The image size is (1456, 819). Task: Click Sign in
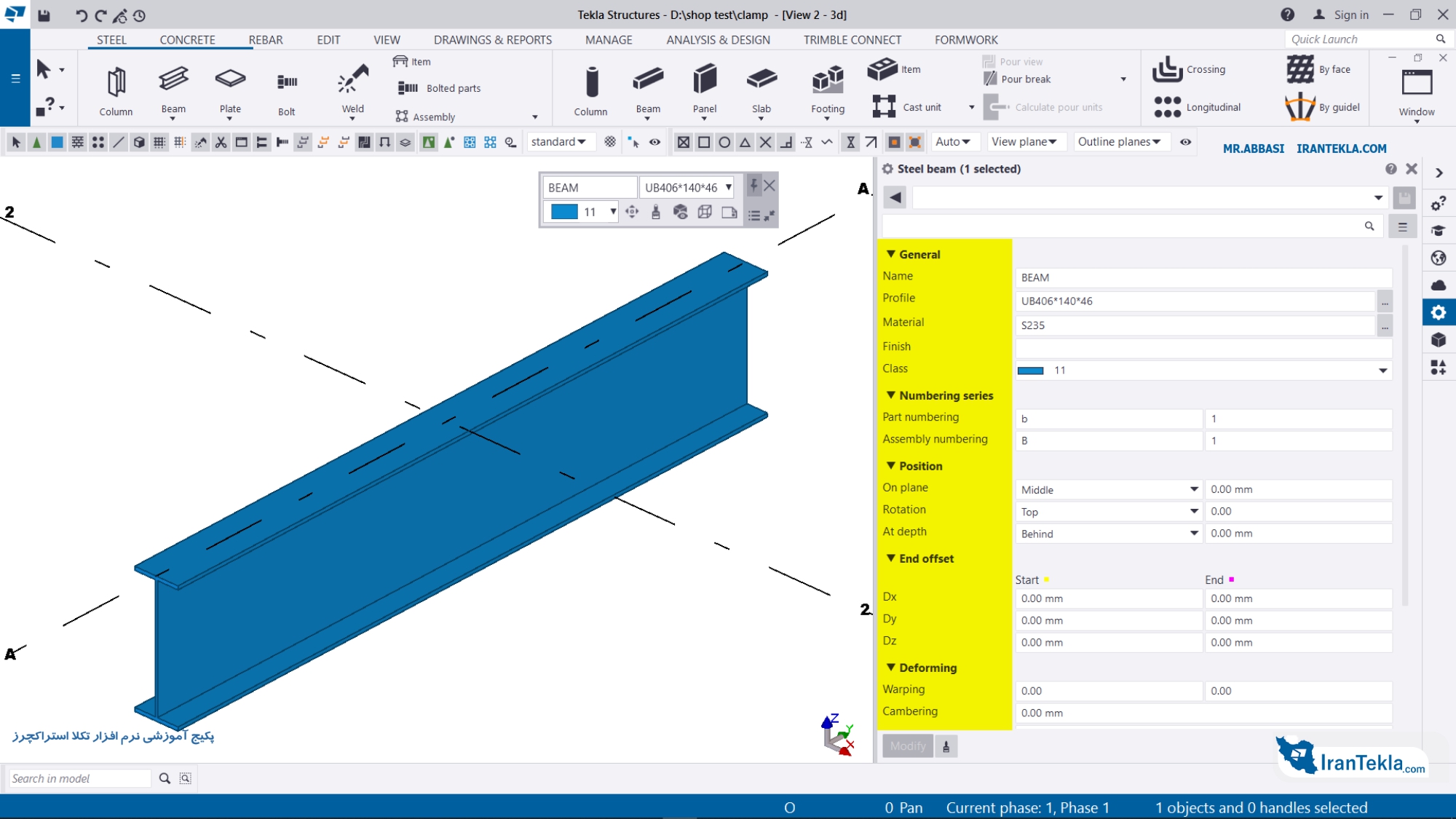click(x=1342, y=15)
